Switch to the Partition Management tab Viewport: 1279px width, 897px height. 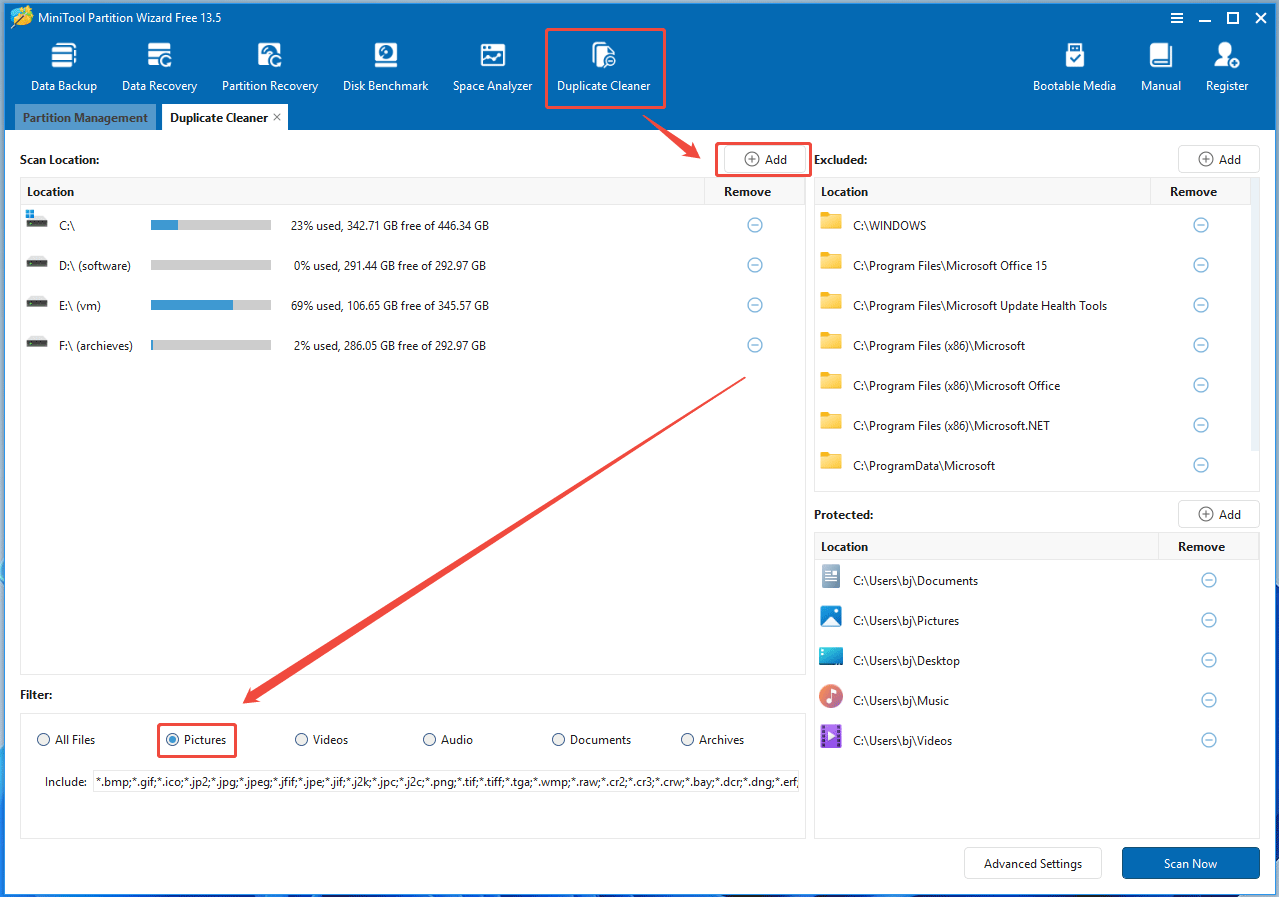pyautogui.click(x=84, y=117)
